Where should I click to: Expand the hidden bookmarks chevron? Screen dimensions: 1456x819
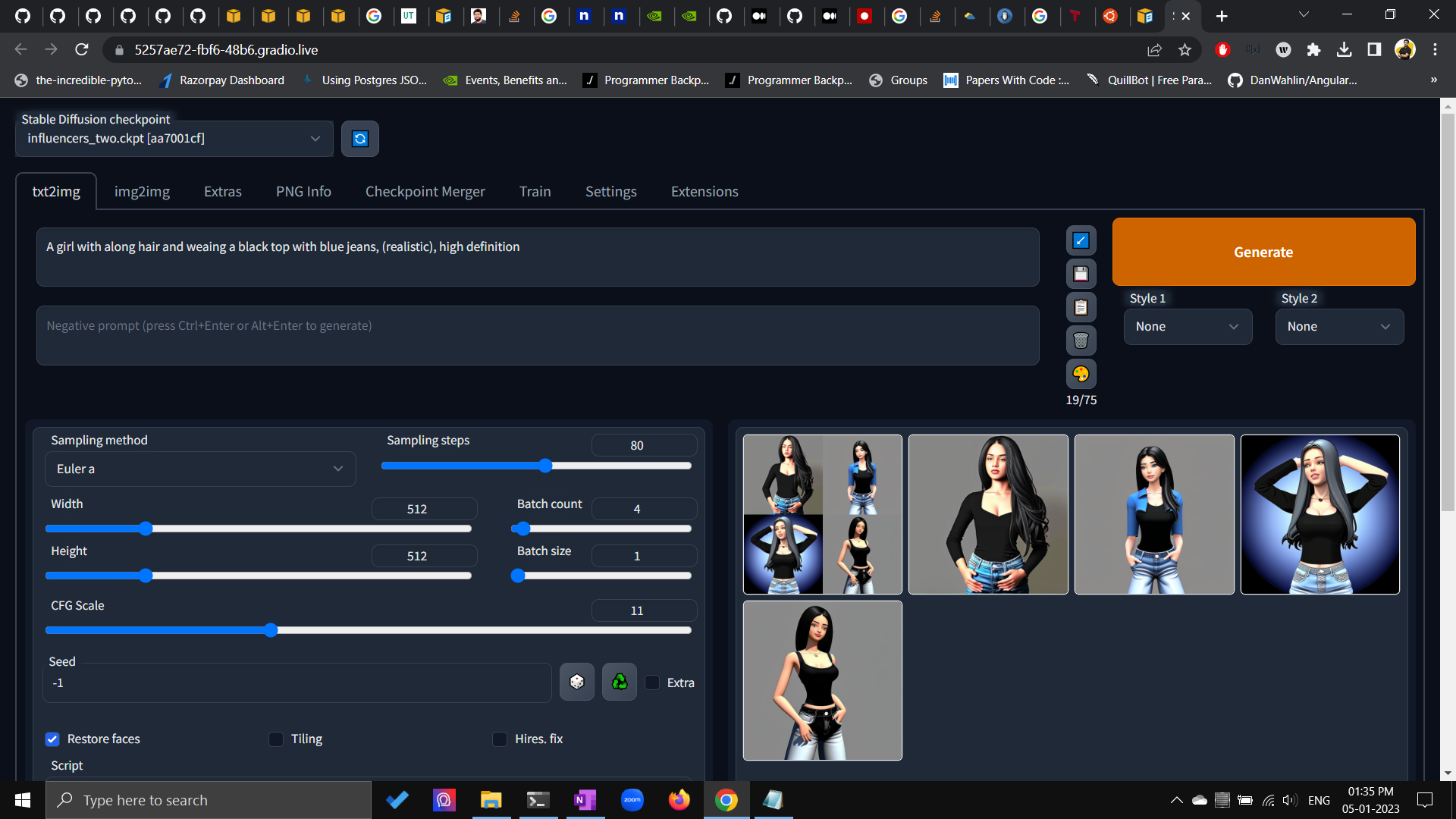[x=1433, y=80]
